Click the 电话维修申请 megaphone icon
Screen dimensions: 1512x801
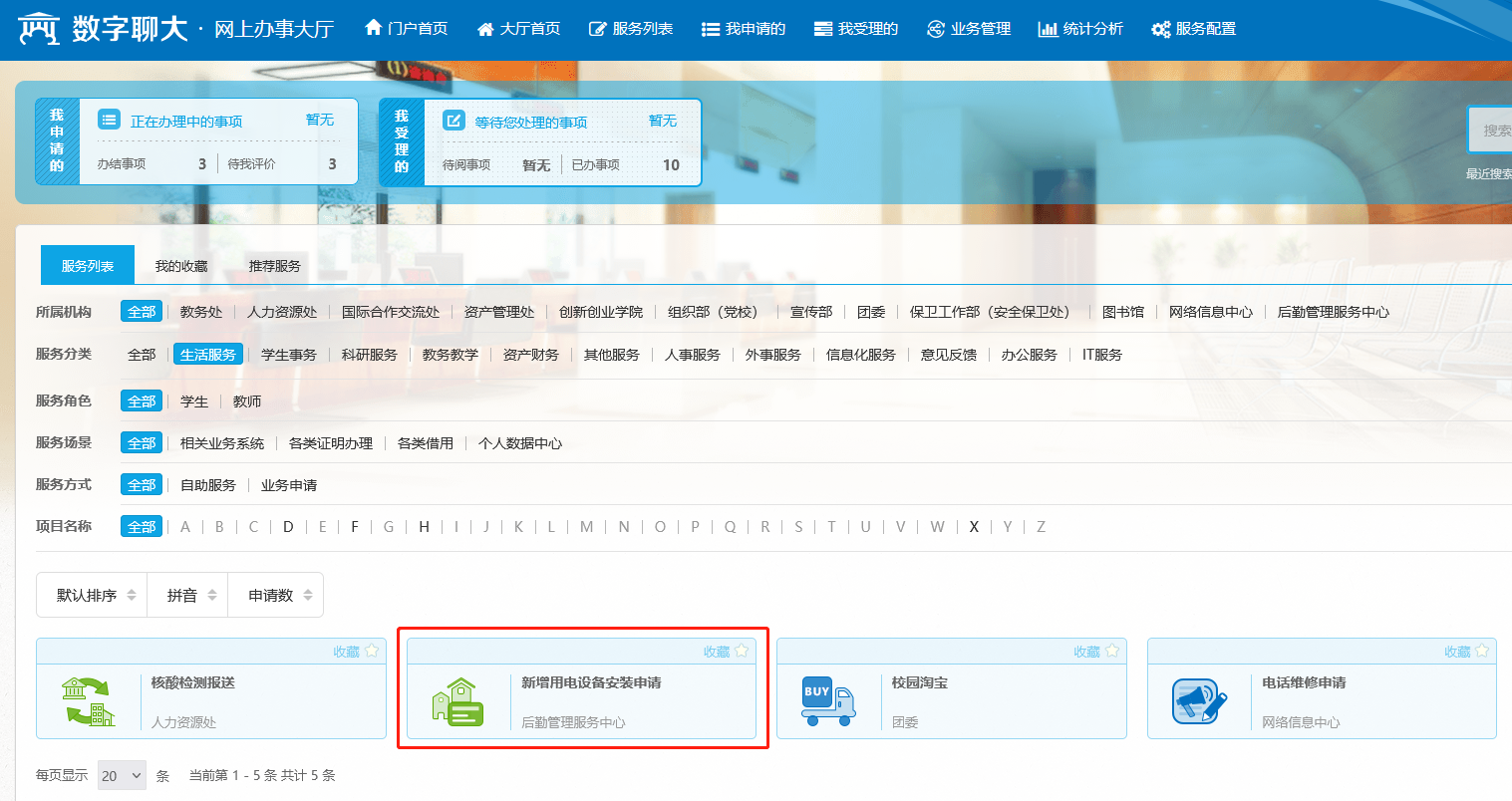(x=1199, y=701)
